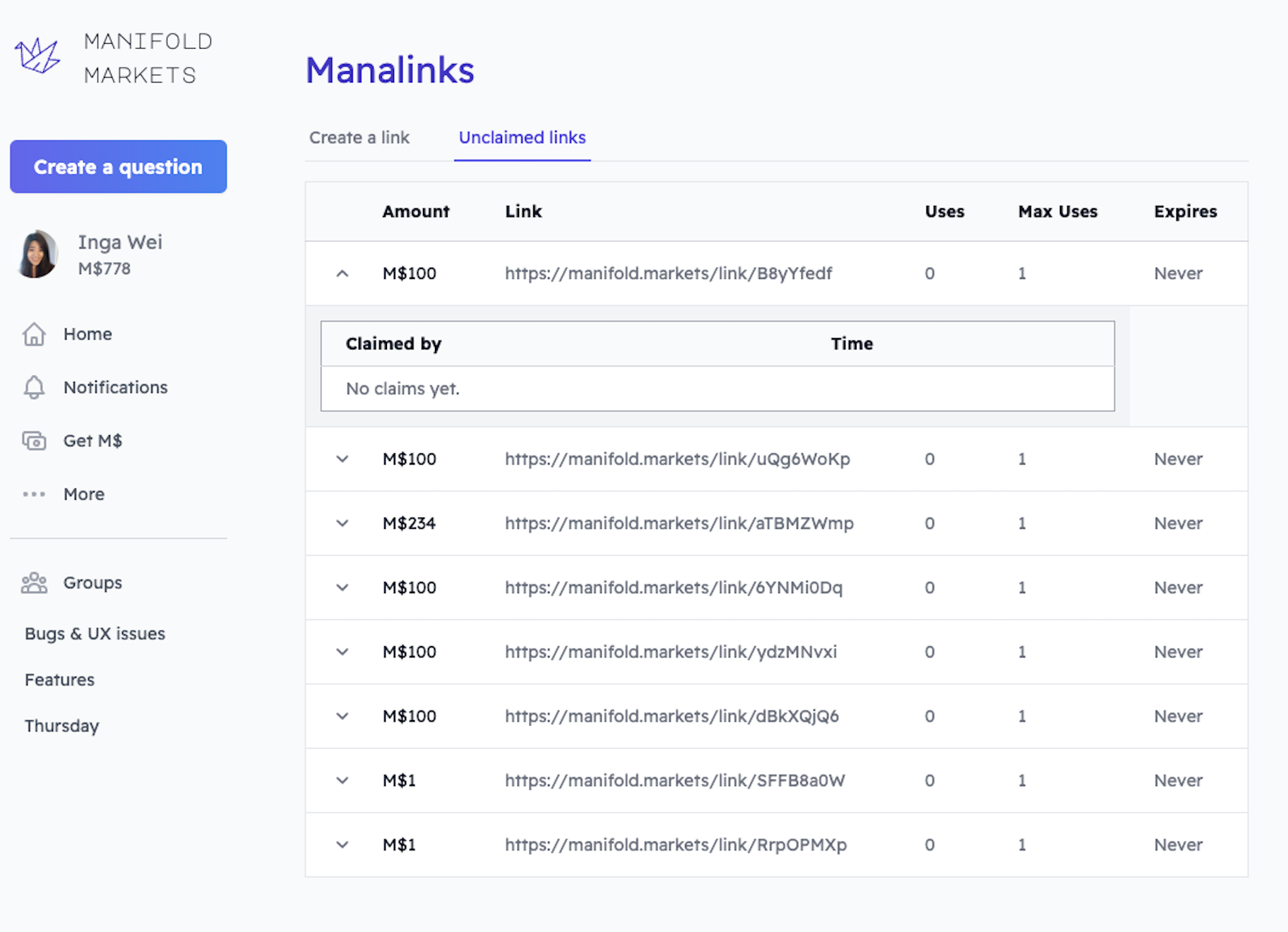Click Never in the B8yYfedf row
This screenshot has height=932, width=1288.
click(x=1178, y=273)
